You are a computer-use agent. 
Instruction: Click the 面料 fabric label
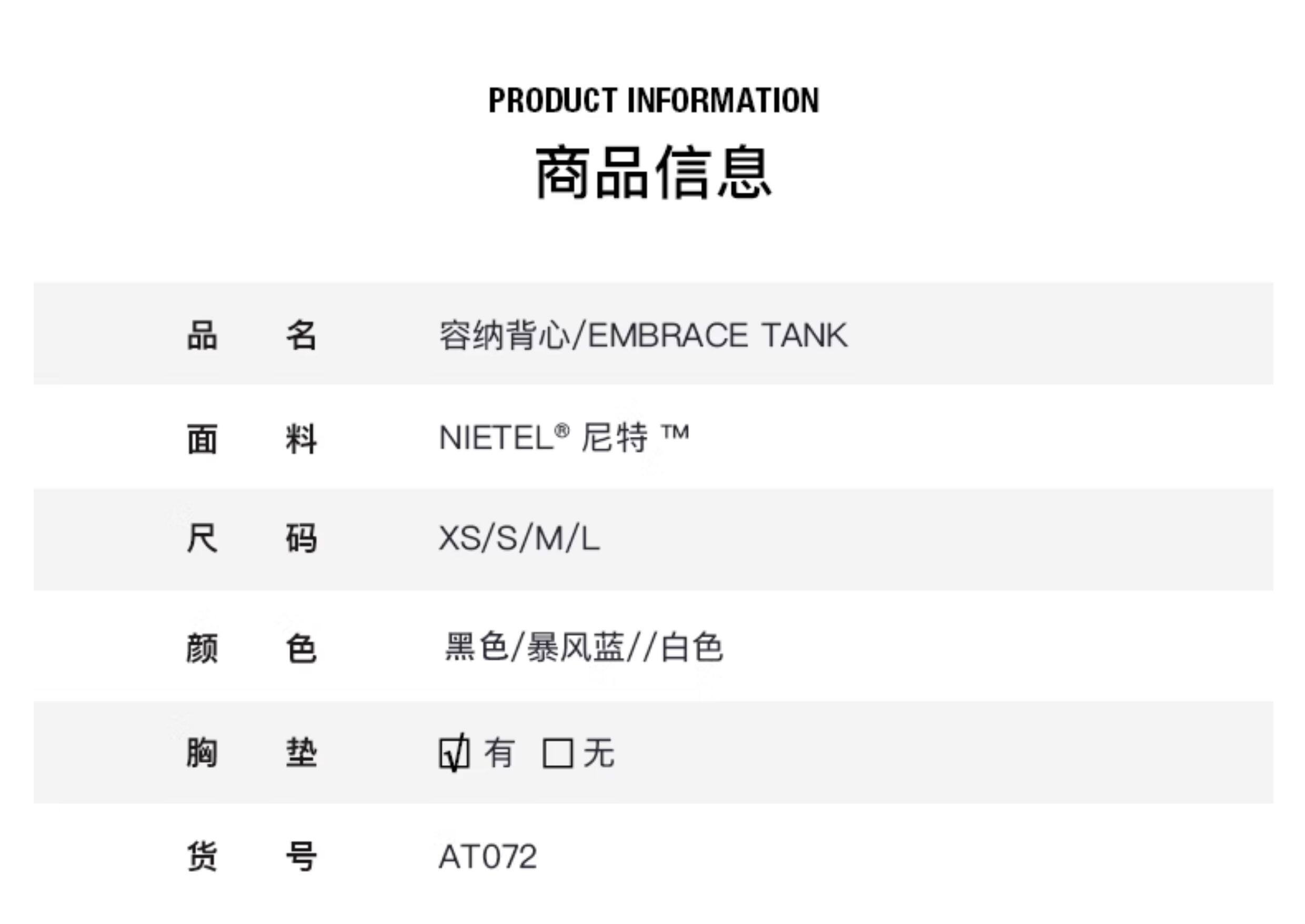[252, 439]
